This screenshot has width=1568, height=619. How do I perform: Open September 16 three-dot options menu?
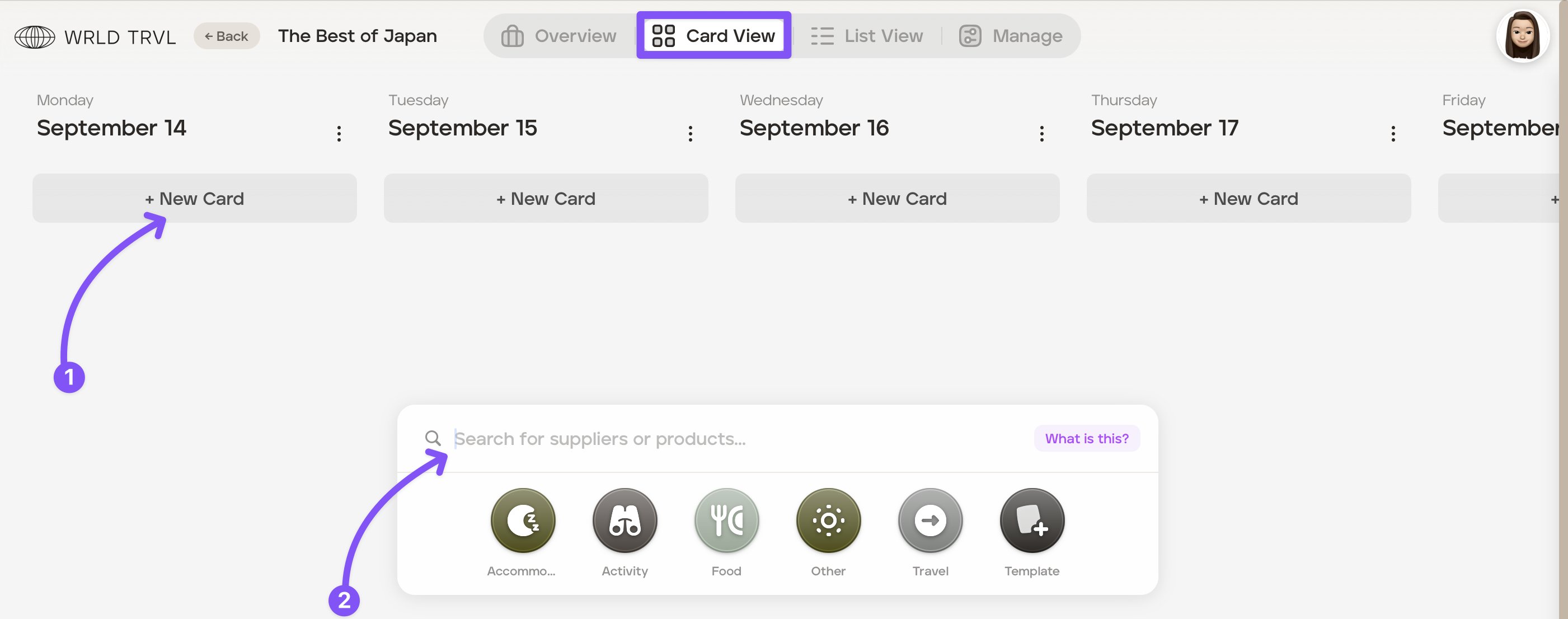tap(1041, 133)
